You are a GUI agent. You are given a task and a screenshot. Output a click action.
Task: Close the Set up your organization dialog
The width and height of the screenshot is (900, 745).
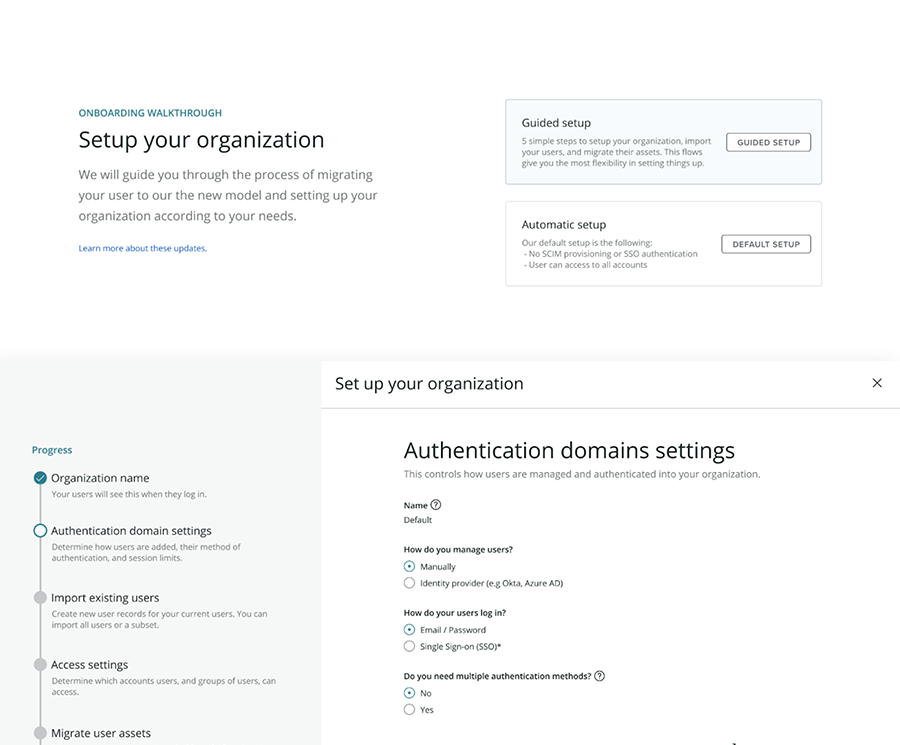[x=877, y=383]
